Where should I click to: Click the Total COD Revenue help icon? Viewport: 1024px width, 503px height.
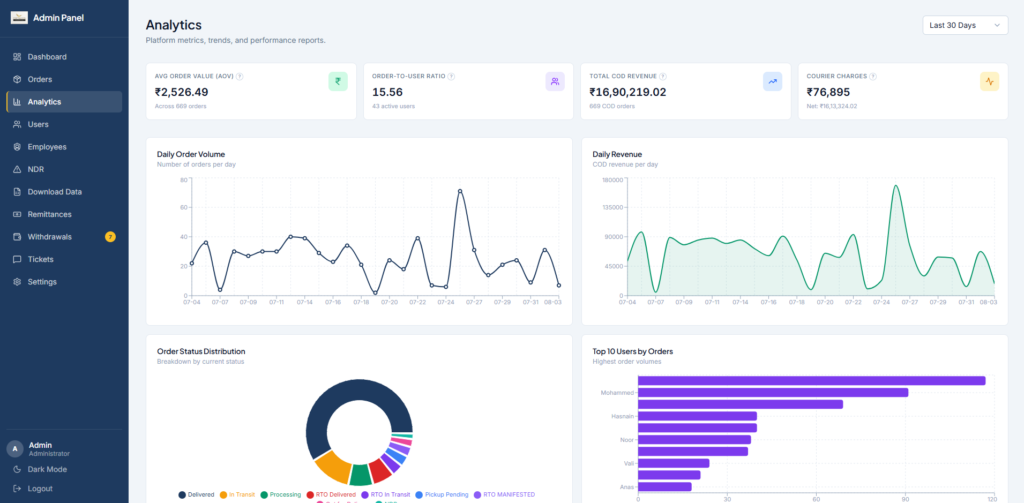[663, 76]
